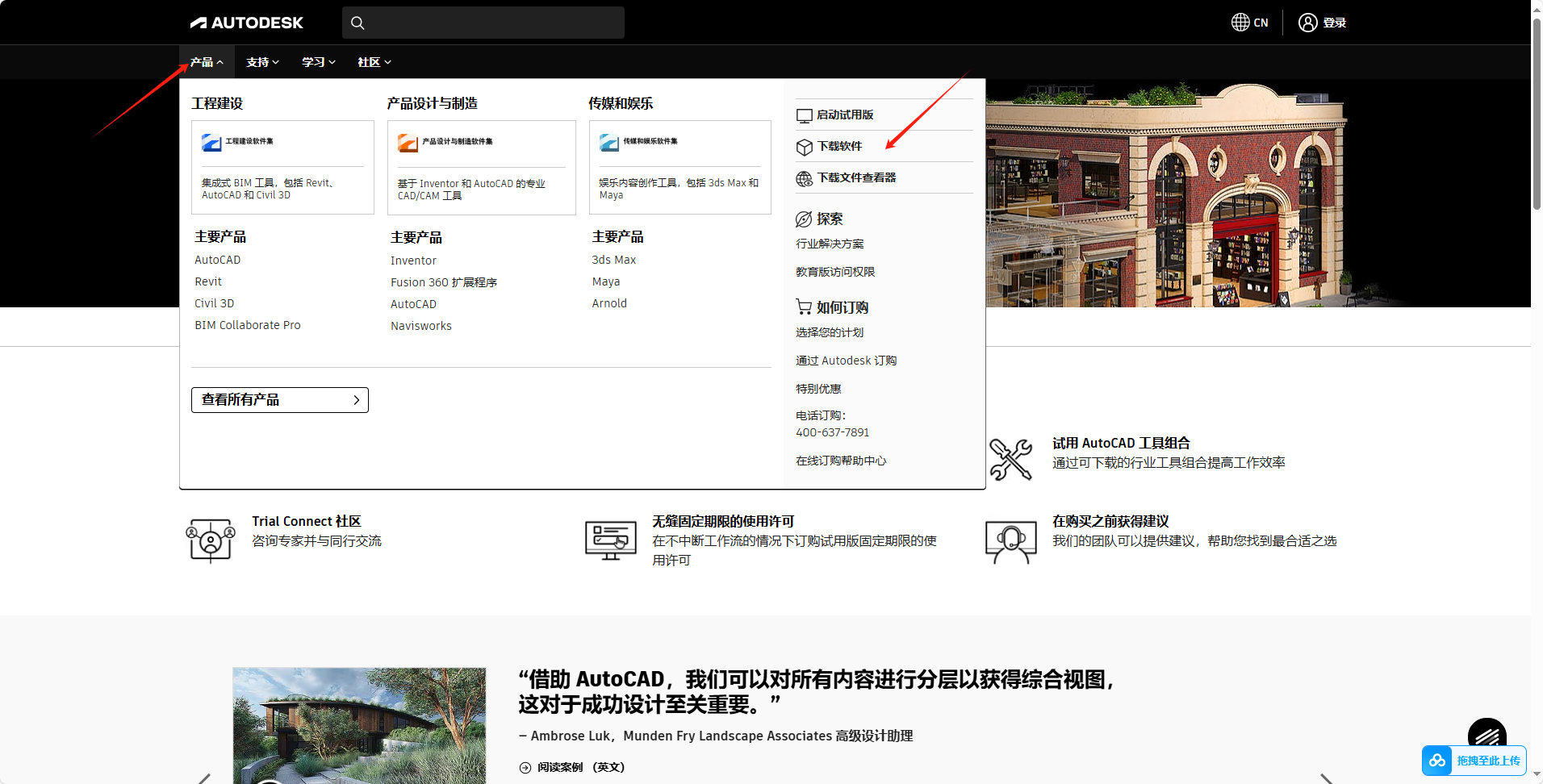Open the Civil 3D product link

click(214, 303)
